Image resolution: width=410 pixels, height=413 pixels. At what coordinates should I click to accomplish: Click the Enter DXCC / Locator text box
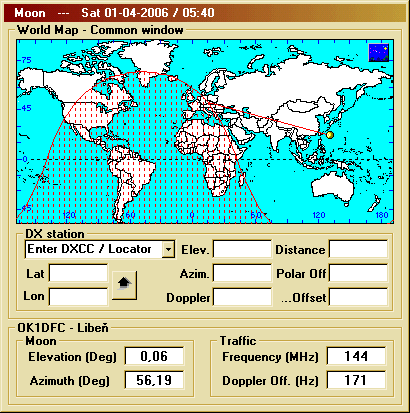pyautogui.click(x=94, y=249)
